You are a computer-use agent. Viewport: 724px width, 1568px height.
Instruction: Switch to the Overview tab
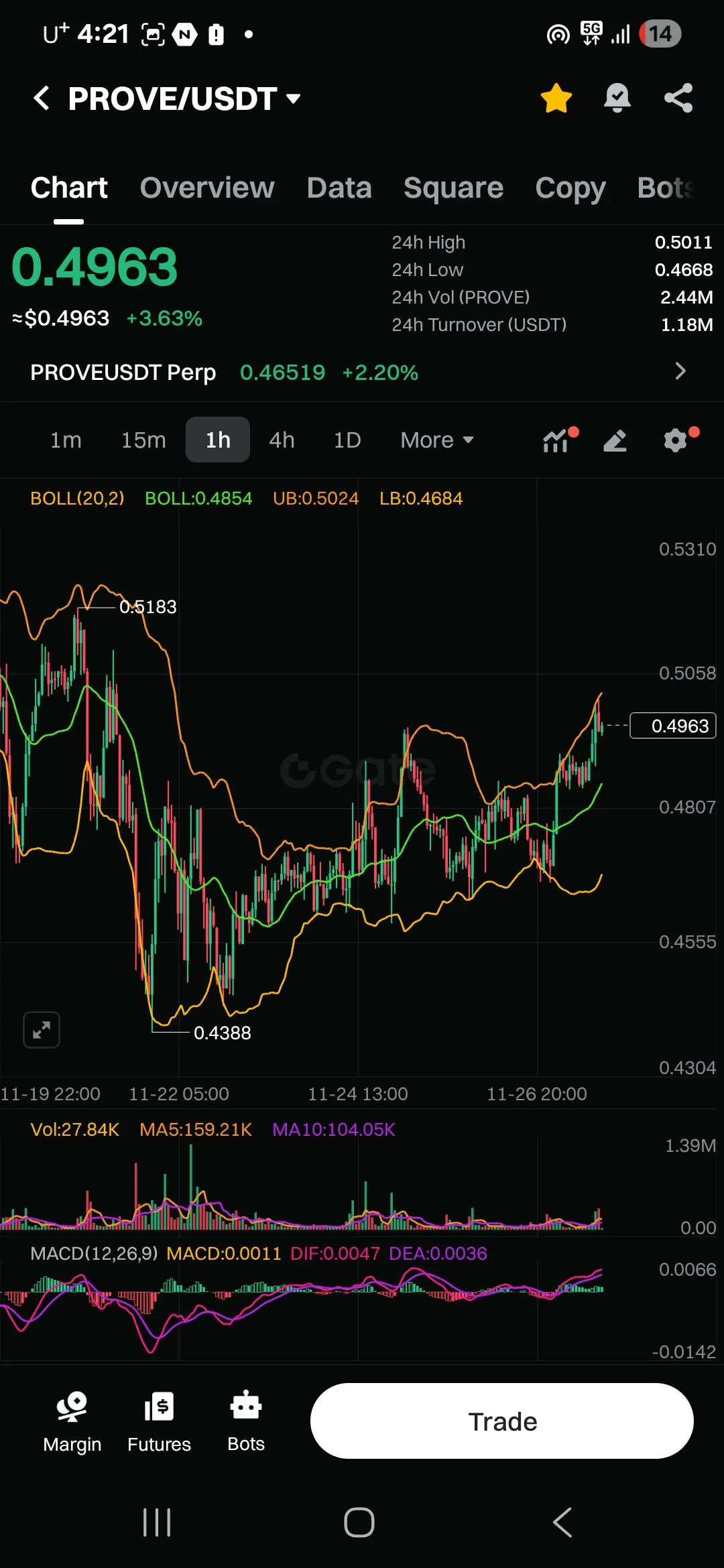(x=207, y=188)
